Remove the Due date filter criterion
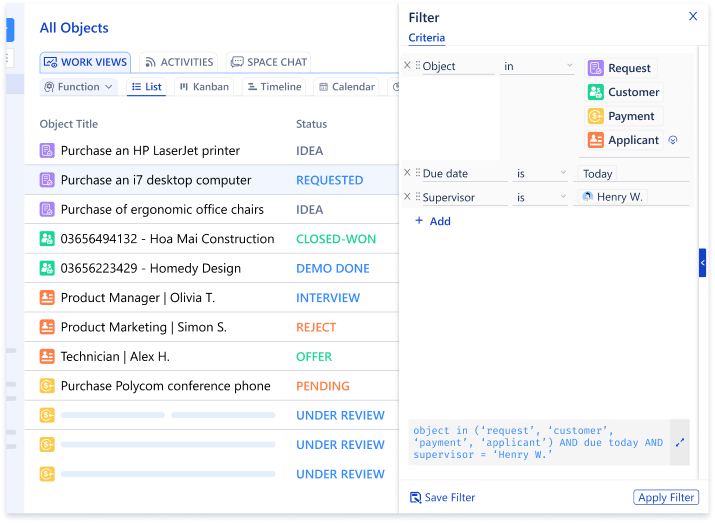This screenshot has height=523, width=715. point(407,173)
